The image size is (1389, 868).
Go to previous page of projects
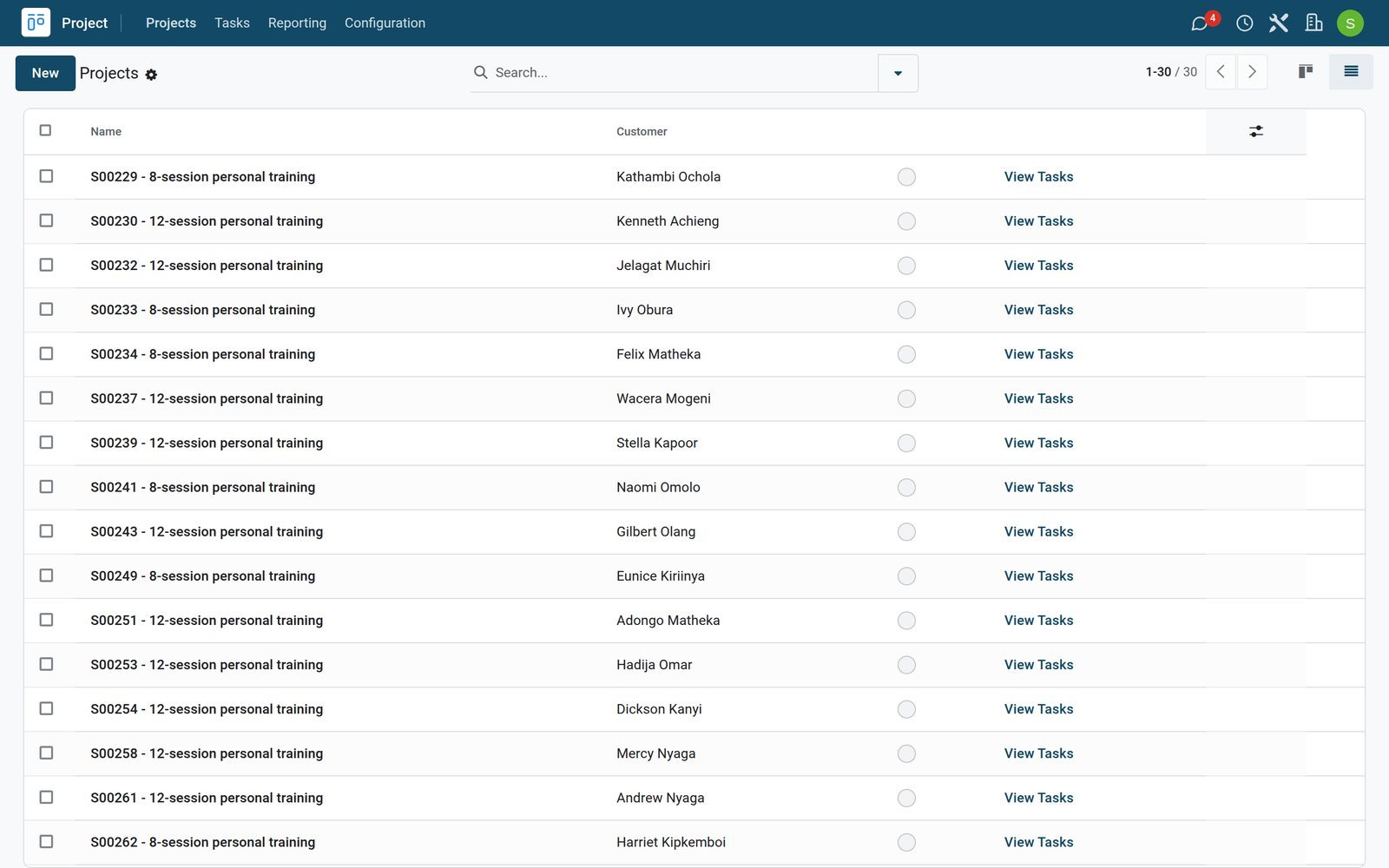coord(1221,72)
